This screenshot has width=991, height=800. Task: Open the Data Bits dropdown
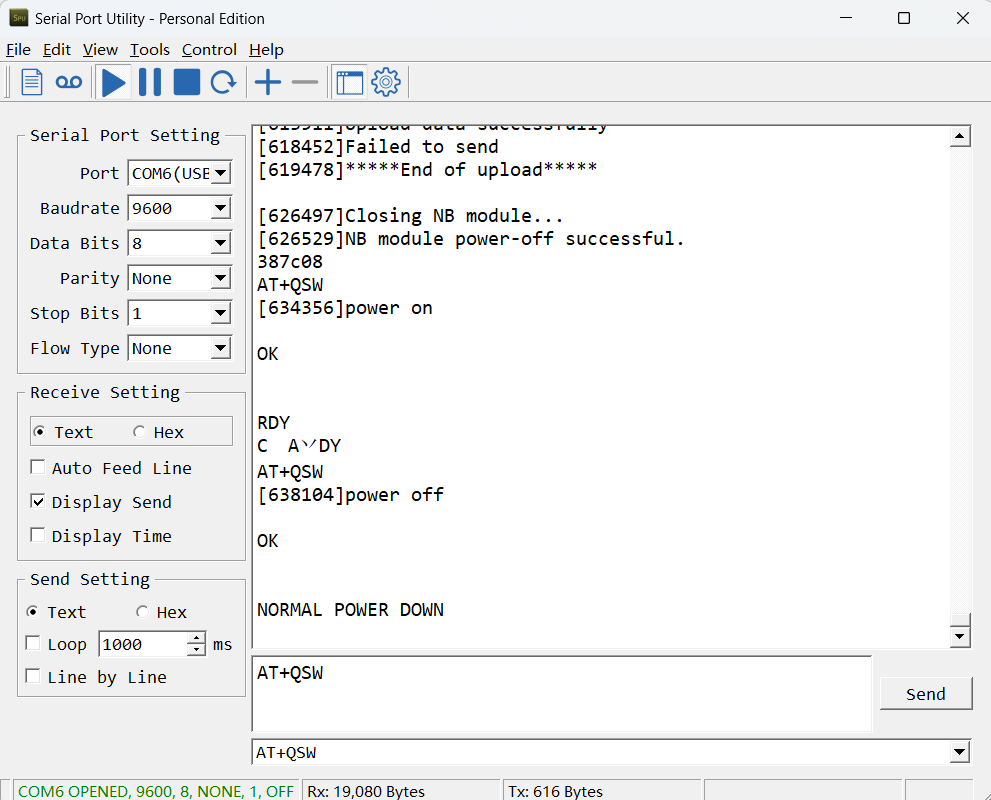click(x=220, y=243)
